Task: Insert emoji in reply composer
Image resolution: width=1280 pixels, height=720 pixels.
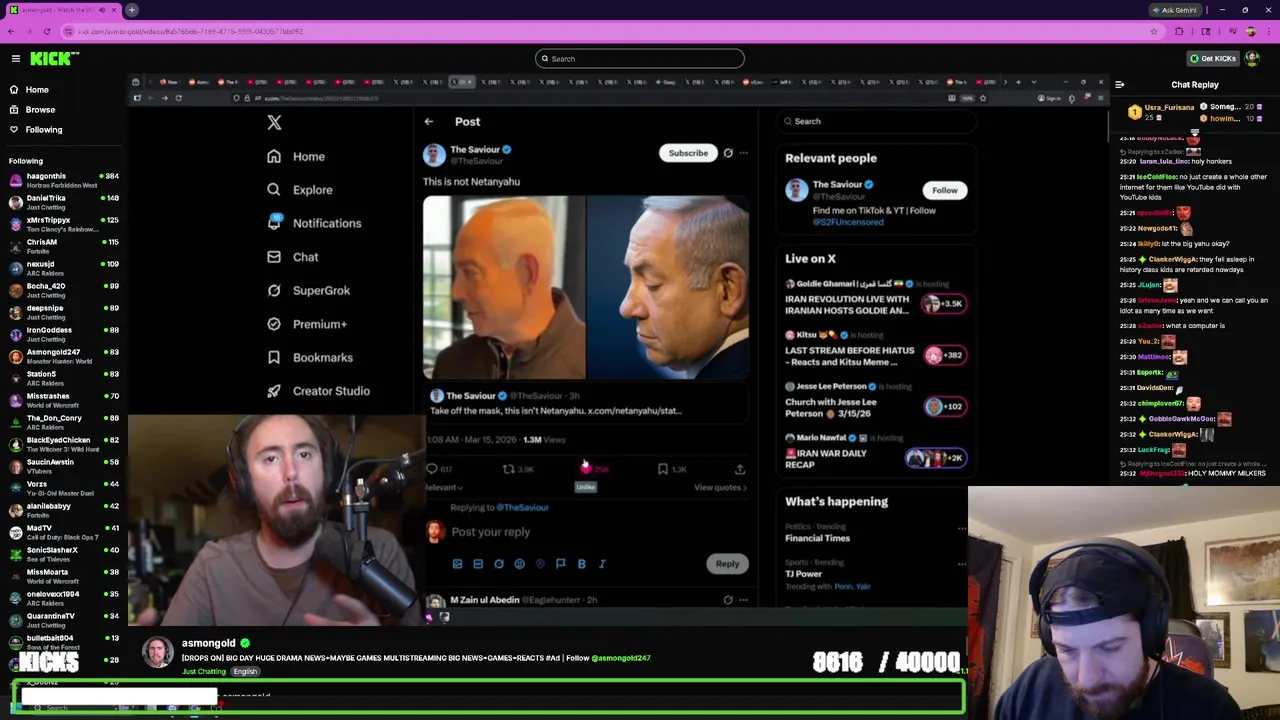Action: pos(519,564)
